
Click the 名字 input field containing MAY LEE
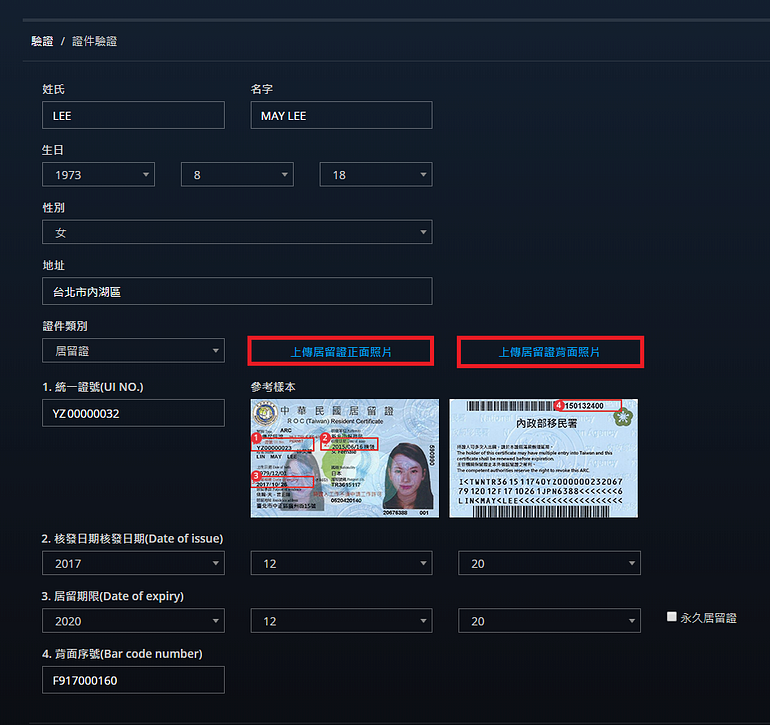(341, 115)
